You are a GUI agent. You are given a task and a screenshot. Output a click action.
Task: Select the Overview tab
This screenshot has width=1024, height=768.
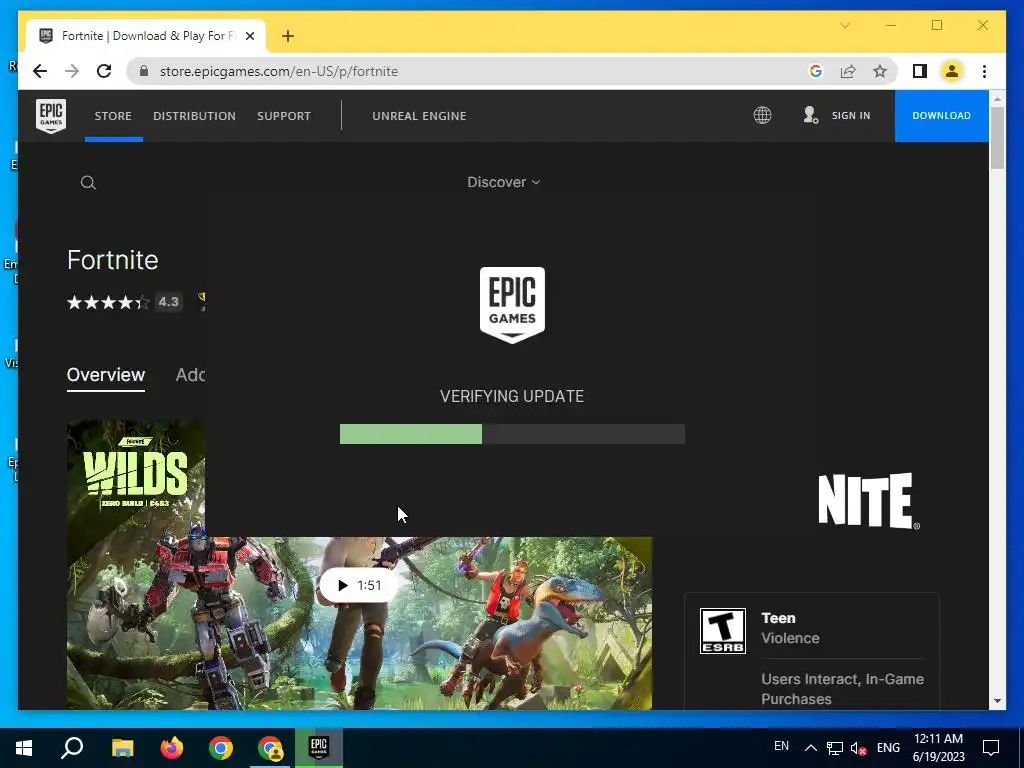[106, 375]
